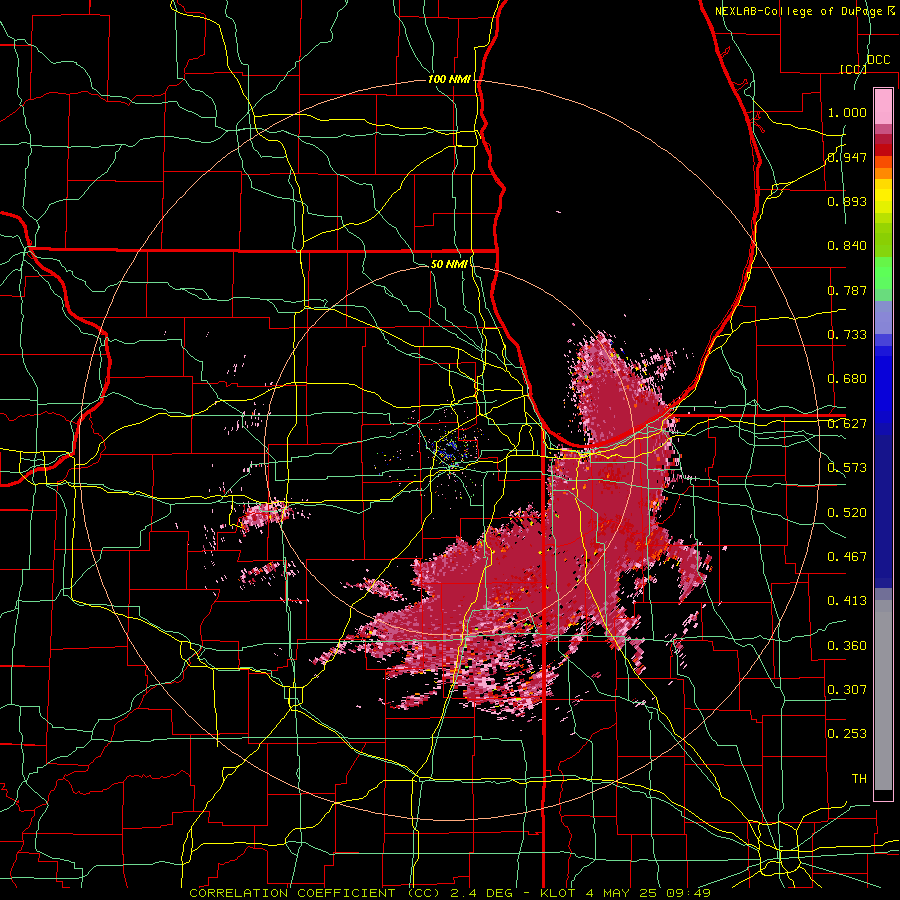The image size is (900, 900).
Task: Pick the light pink swatch atop color bar
Action: click(883, 107)
